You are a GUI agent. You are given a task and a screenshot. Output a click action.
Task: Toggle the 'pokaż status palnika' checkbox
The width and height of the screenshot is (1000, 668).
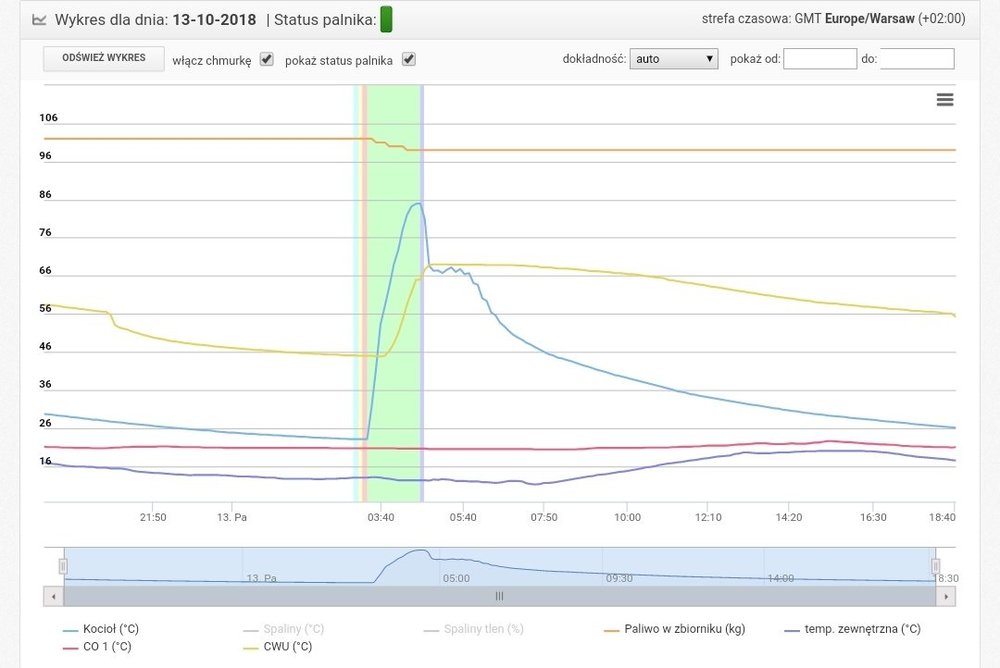[408, 59]
